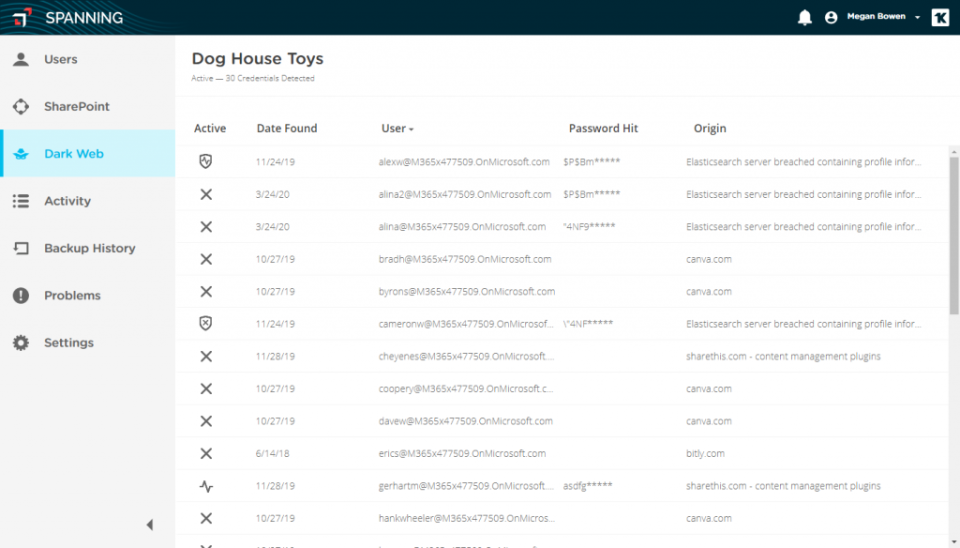Click the scrollbar down arrow
The image size is (960, 548).
954,543
